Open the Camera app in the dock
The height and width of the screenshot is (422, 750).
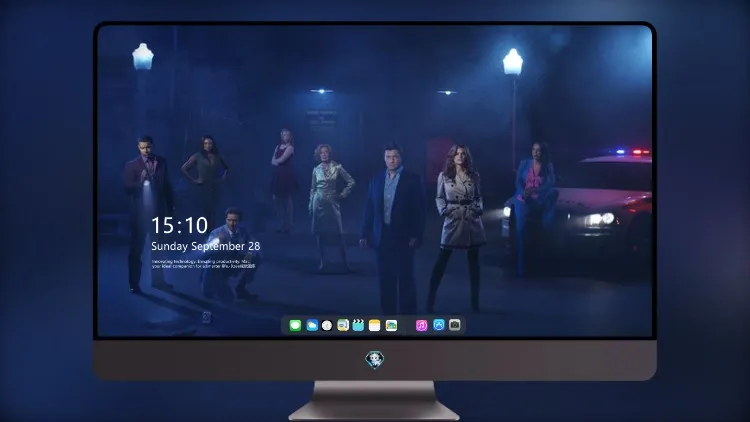(x=455, y=325)
